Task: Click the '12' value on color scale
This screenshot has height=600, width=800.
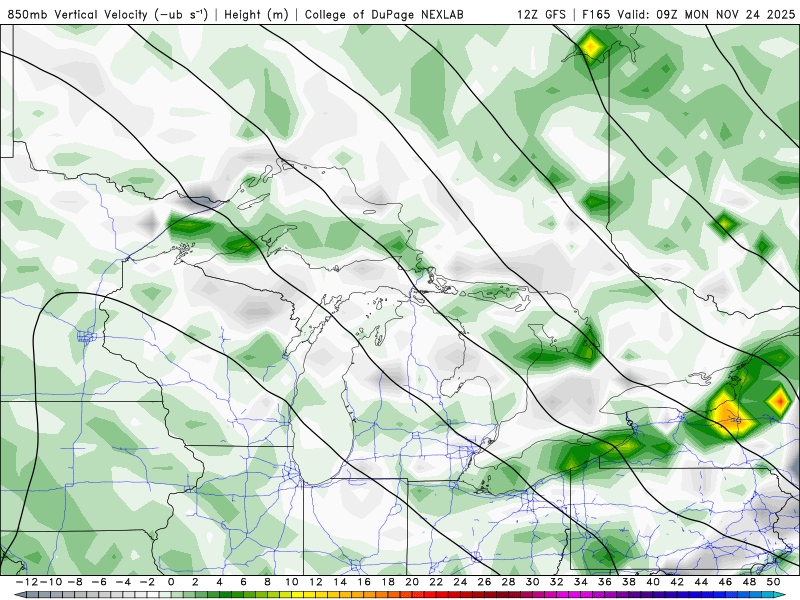Action: (316, 582)
